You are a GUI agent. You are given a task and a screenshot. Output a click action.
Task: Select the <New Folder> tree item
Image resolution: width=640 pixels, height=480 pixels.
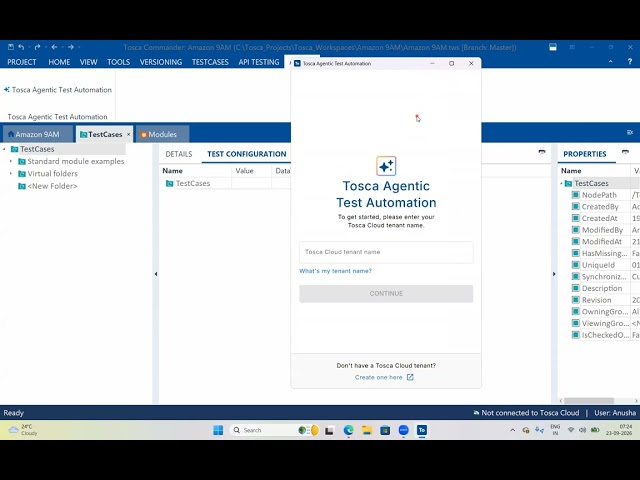tap(52, 186)
